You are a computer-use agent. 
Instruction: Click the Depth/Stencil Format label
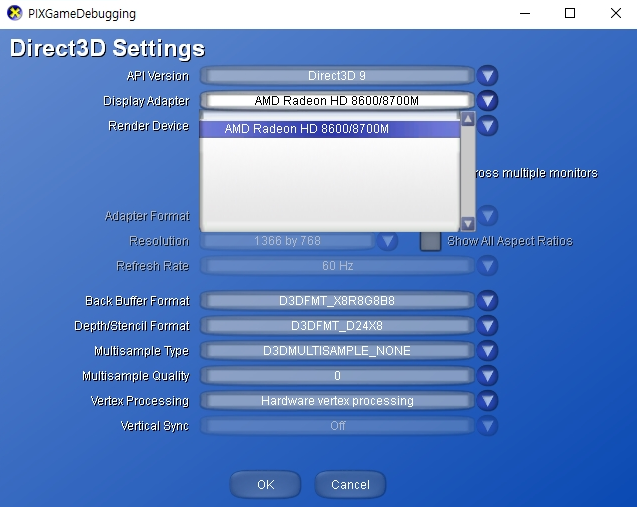132,326
